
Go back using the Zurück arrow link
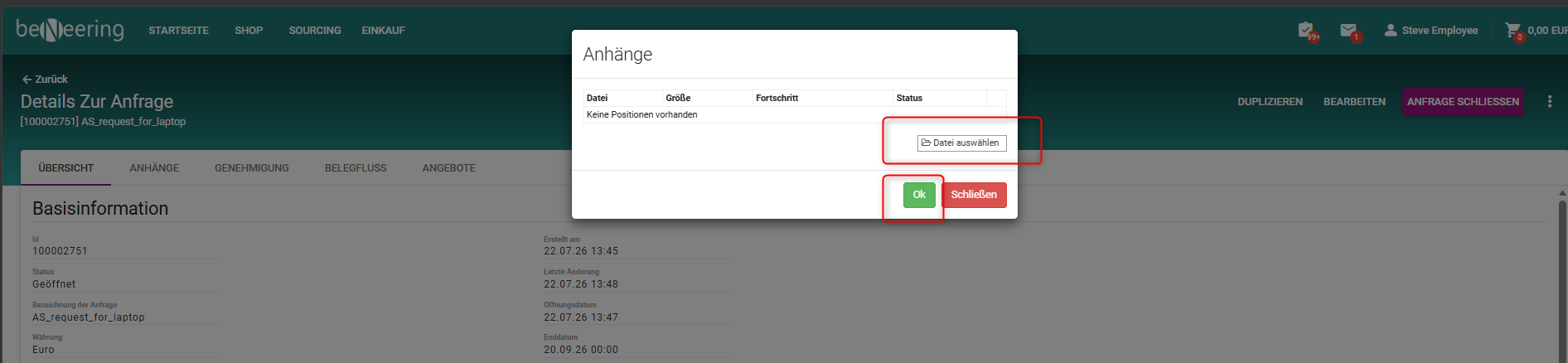[45, 79]
